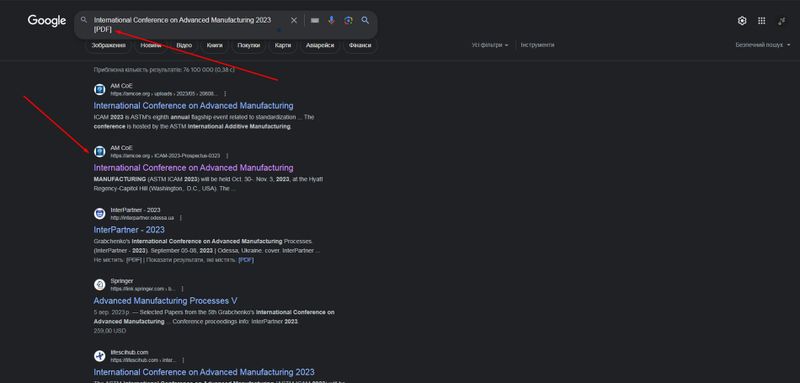800x383 pixels.
Task: Switch to Фінанси tab
Action: [x=360, y=45]
